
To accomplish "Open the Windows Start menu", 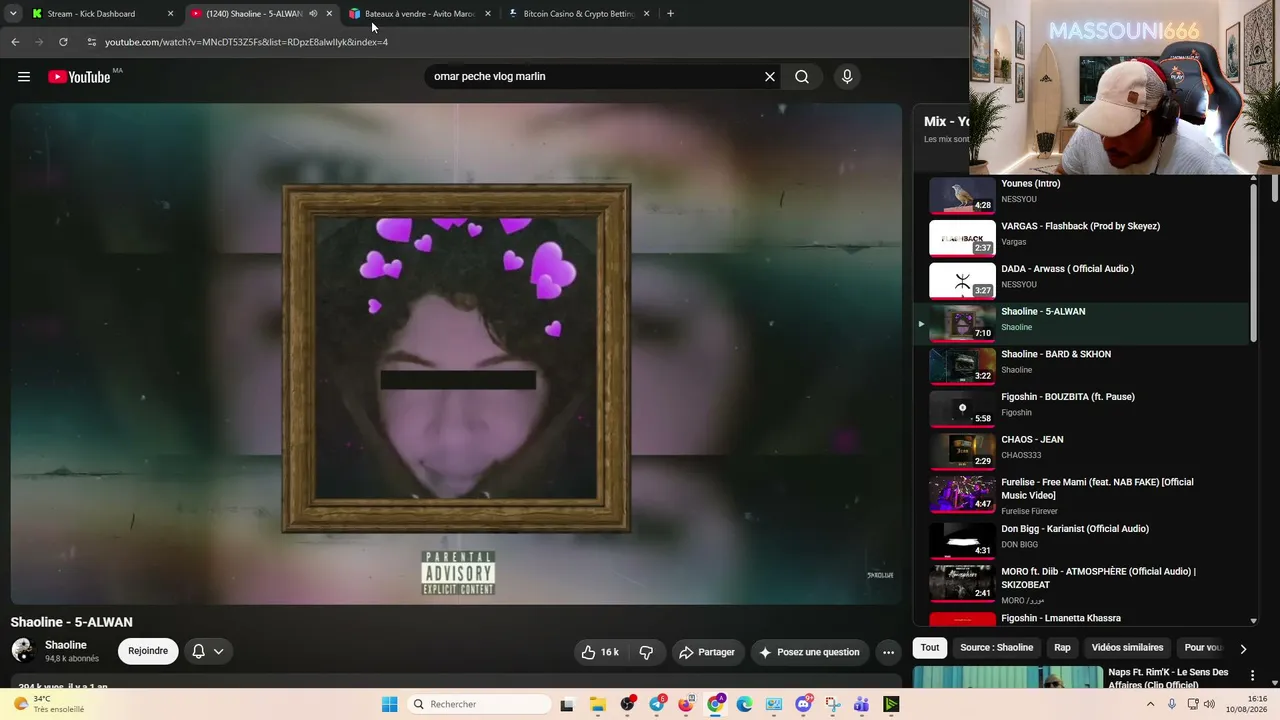I will 389,704.
